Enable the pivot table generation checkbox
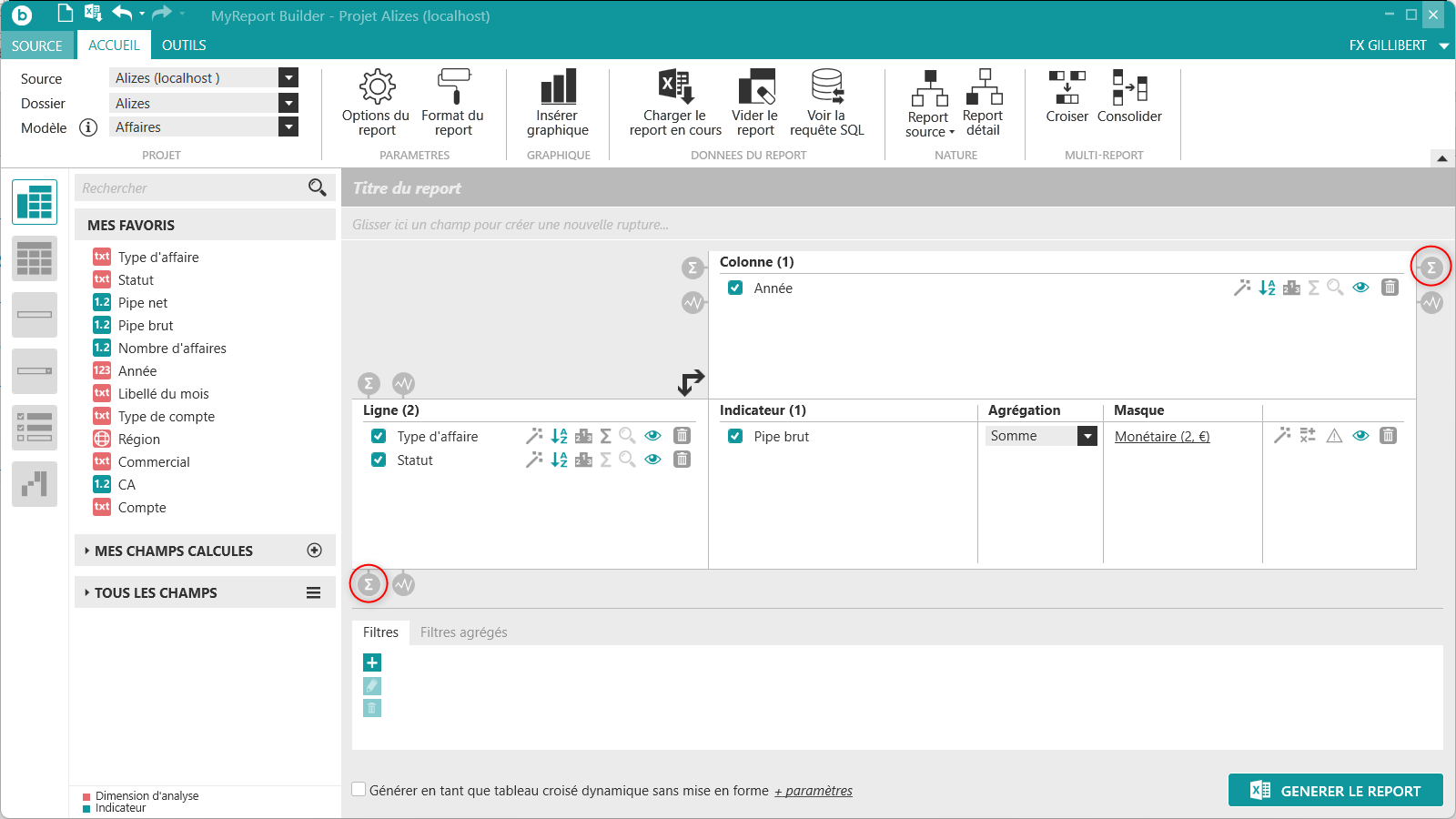 click(359, 790)
